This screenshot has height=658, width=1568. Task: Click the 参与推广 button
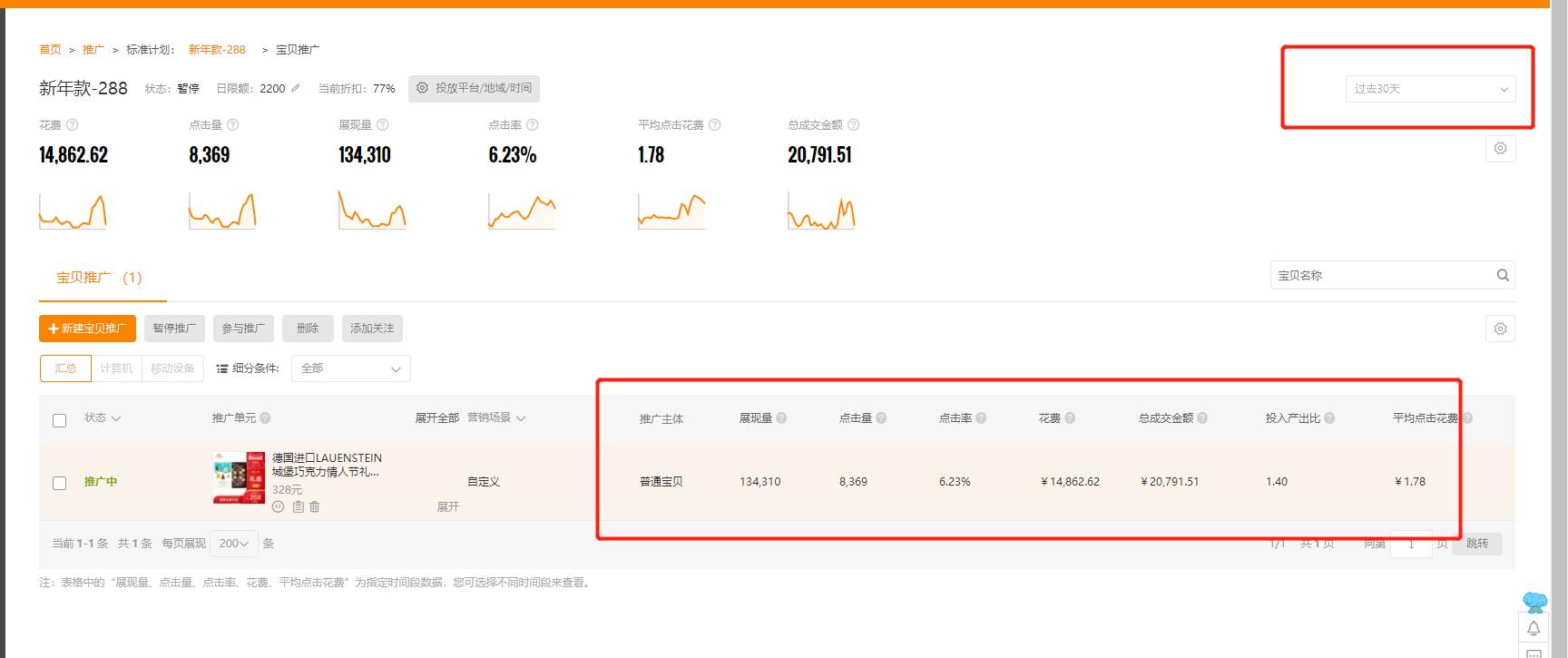[243, 329]
